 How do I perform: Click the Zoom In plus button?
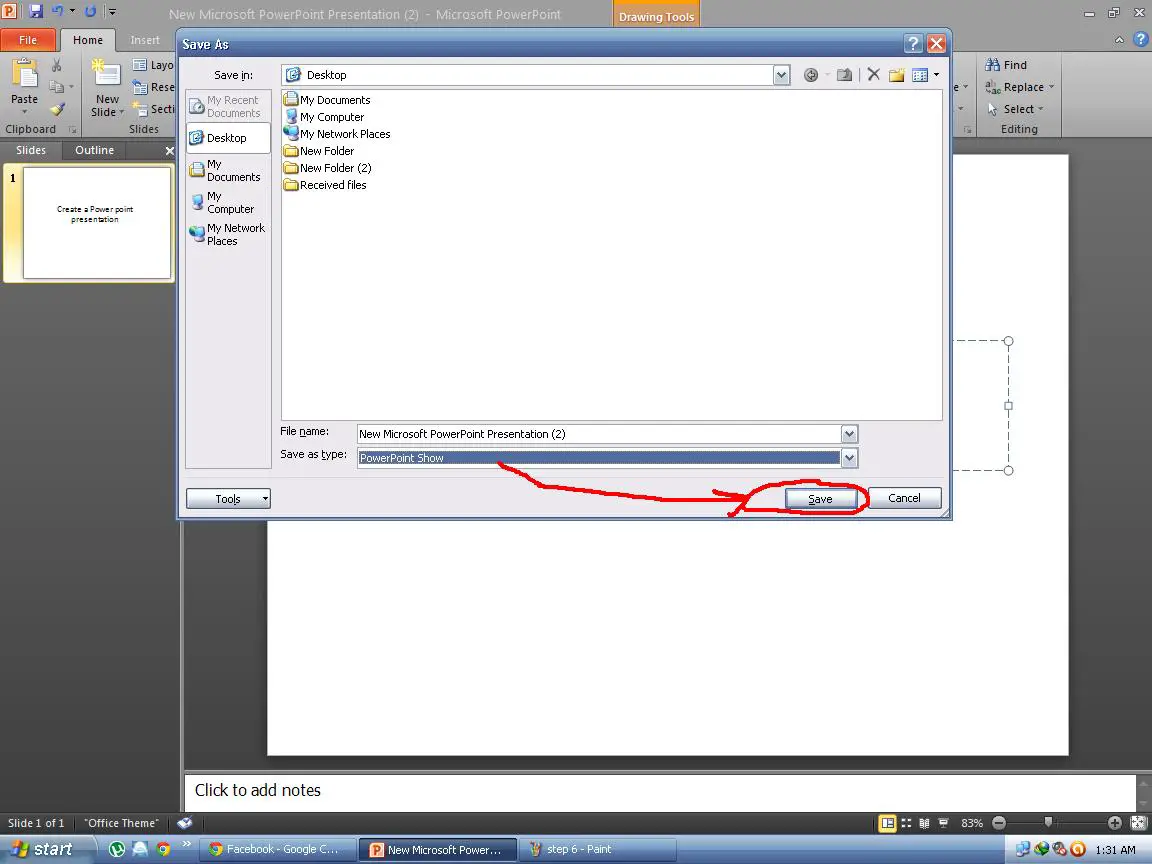click(1115, 823)
